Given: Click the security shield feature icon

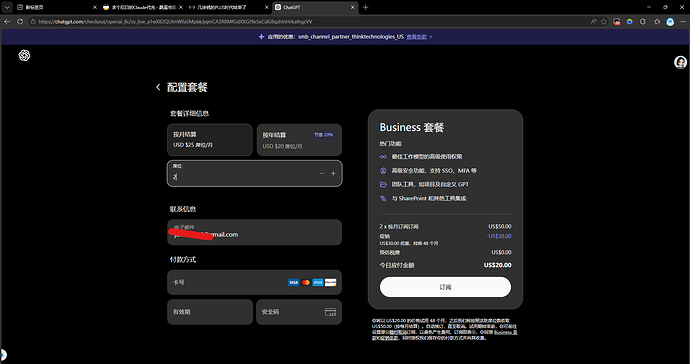Looking at the screenshot, I should pyautogui.click(x=383, y=170).
